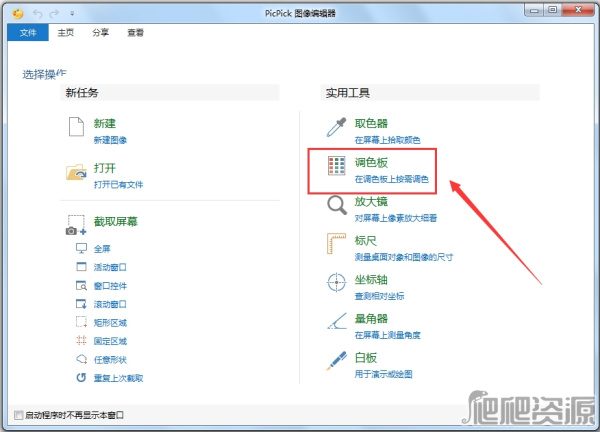Switch to the 主页 tab
The width and height of the screenshot is (600, 432).
pyautogui.click(x=65, y=33)
